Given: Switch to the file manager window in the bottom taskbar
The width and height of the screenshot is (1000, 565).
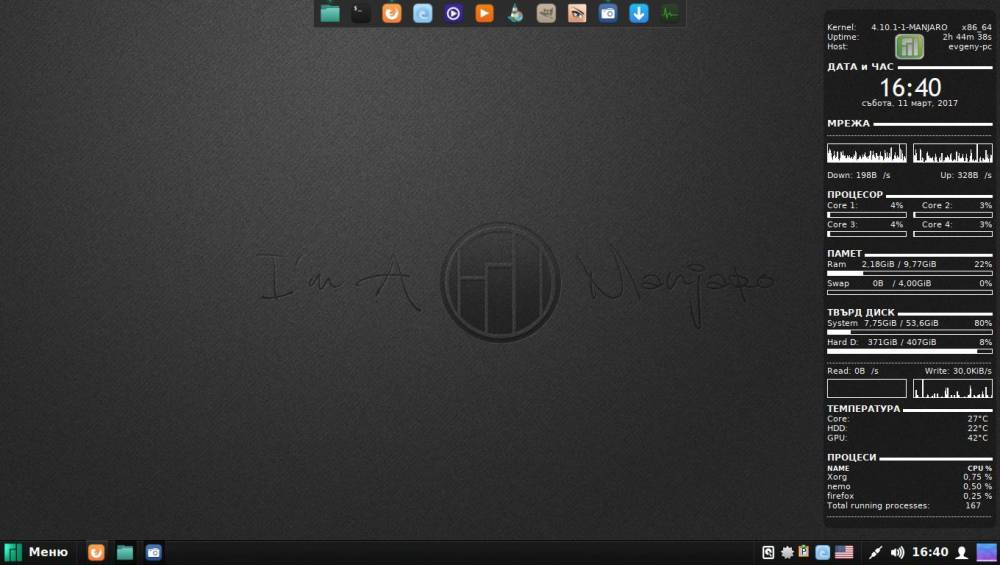Looking at the screenshot, I should (125, 552).
